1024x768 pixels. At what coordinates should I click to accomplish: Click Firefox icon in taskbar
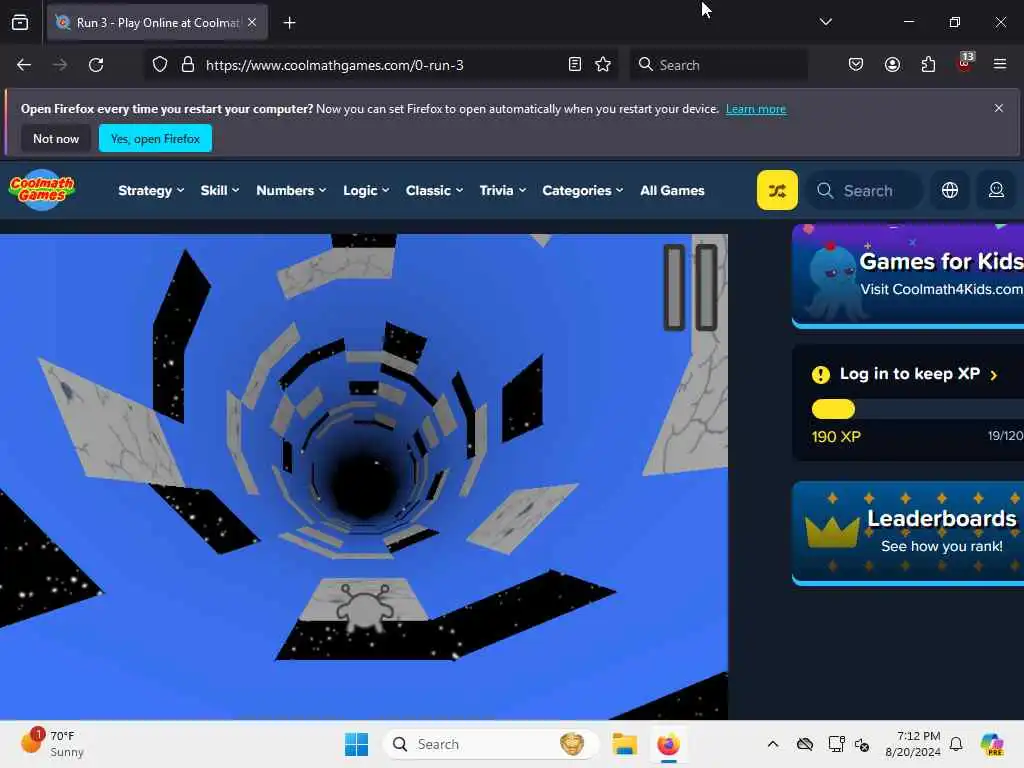click(668, 744)
